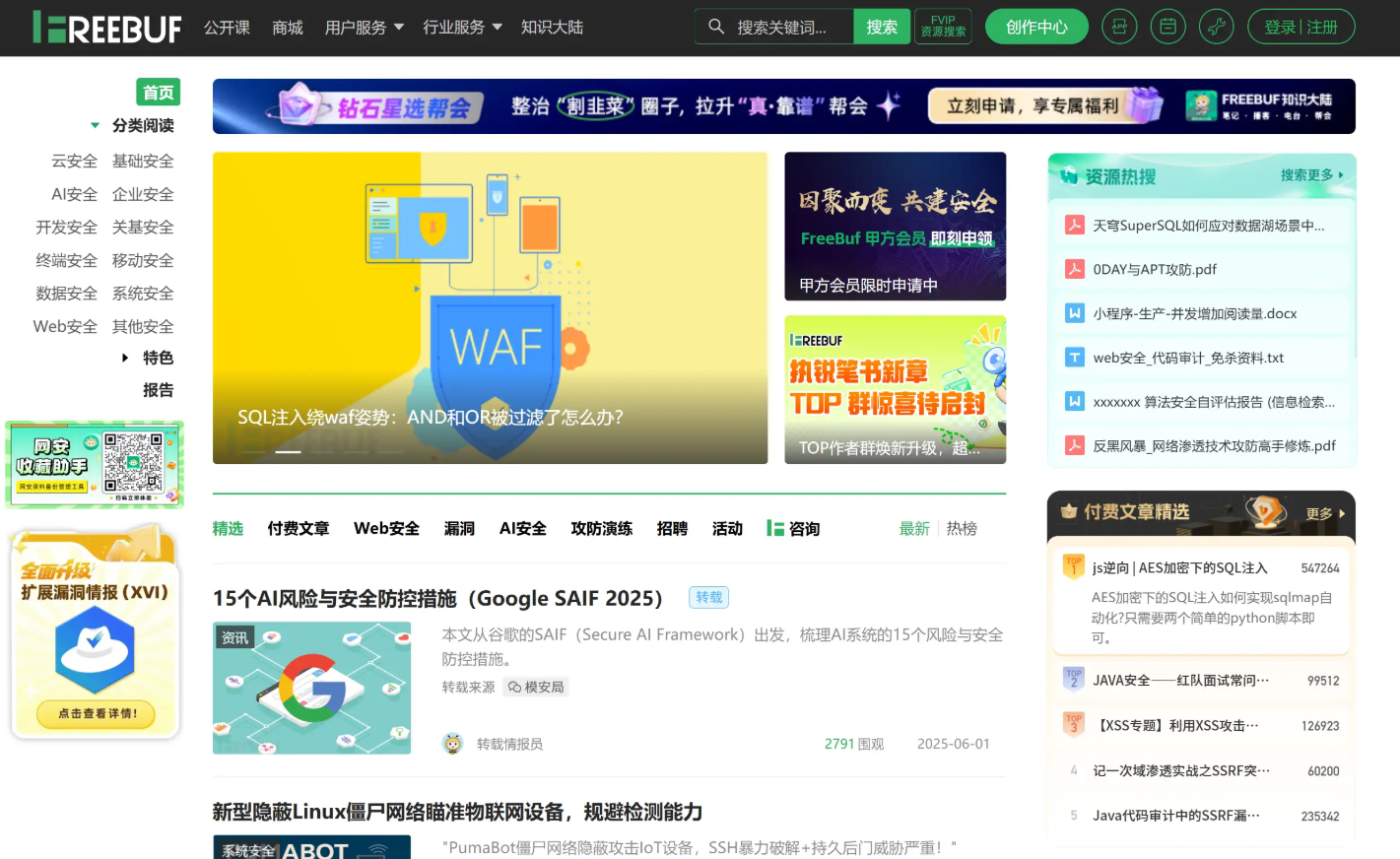Screen dimensions: 1400x859
Task: Open 登录 | 注册 login button
Action: (1300, 27)
